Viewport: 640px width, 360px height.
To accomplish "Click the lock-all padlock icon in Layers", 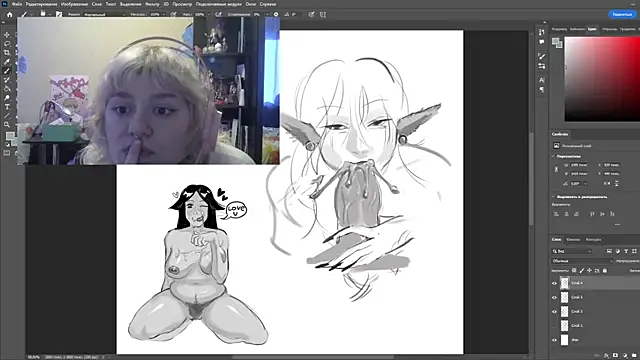I will click(605, 270).
